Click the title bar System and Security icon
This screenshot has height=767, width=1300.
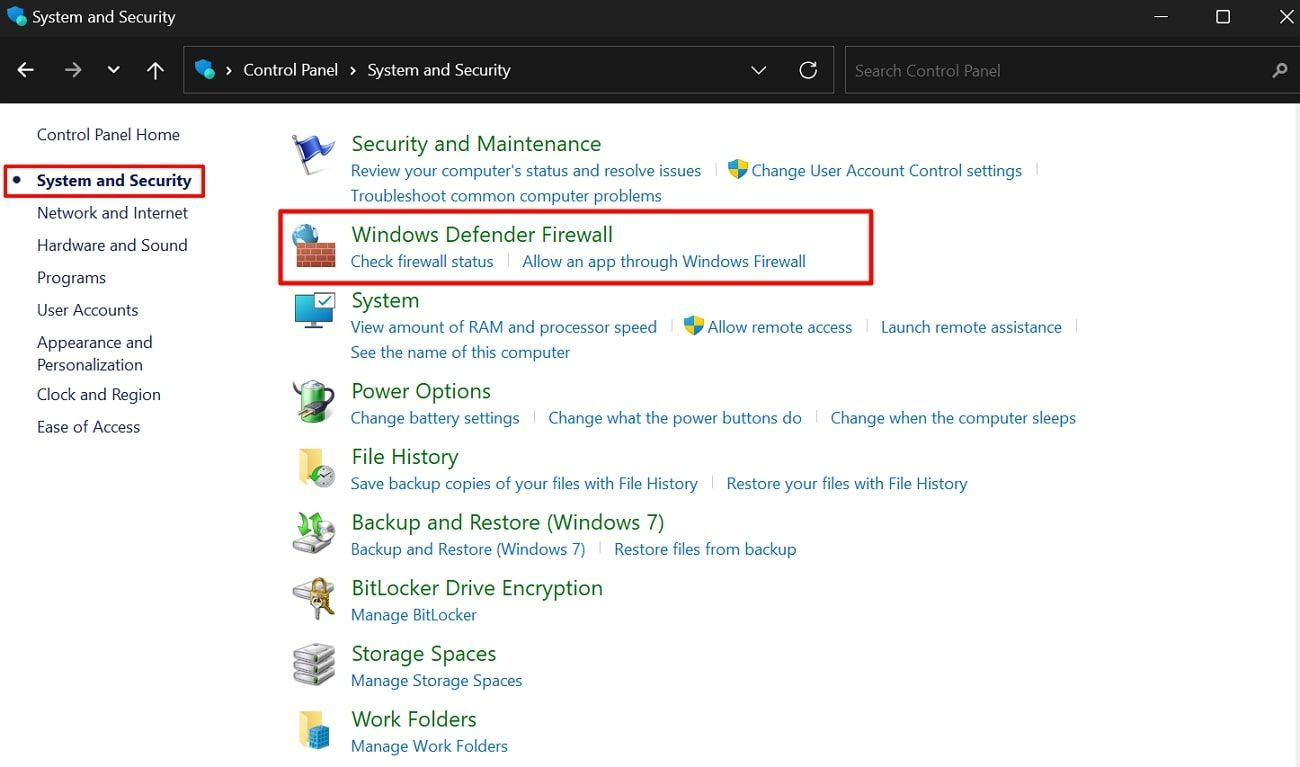[16, 17]
